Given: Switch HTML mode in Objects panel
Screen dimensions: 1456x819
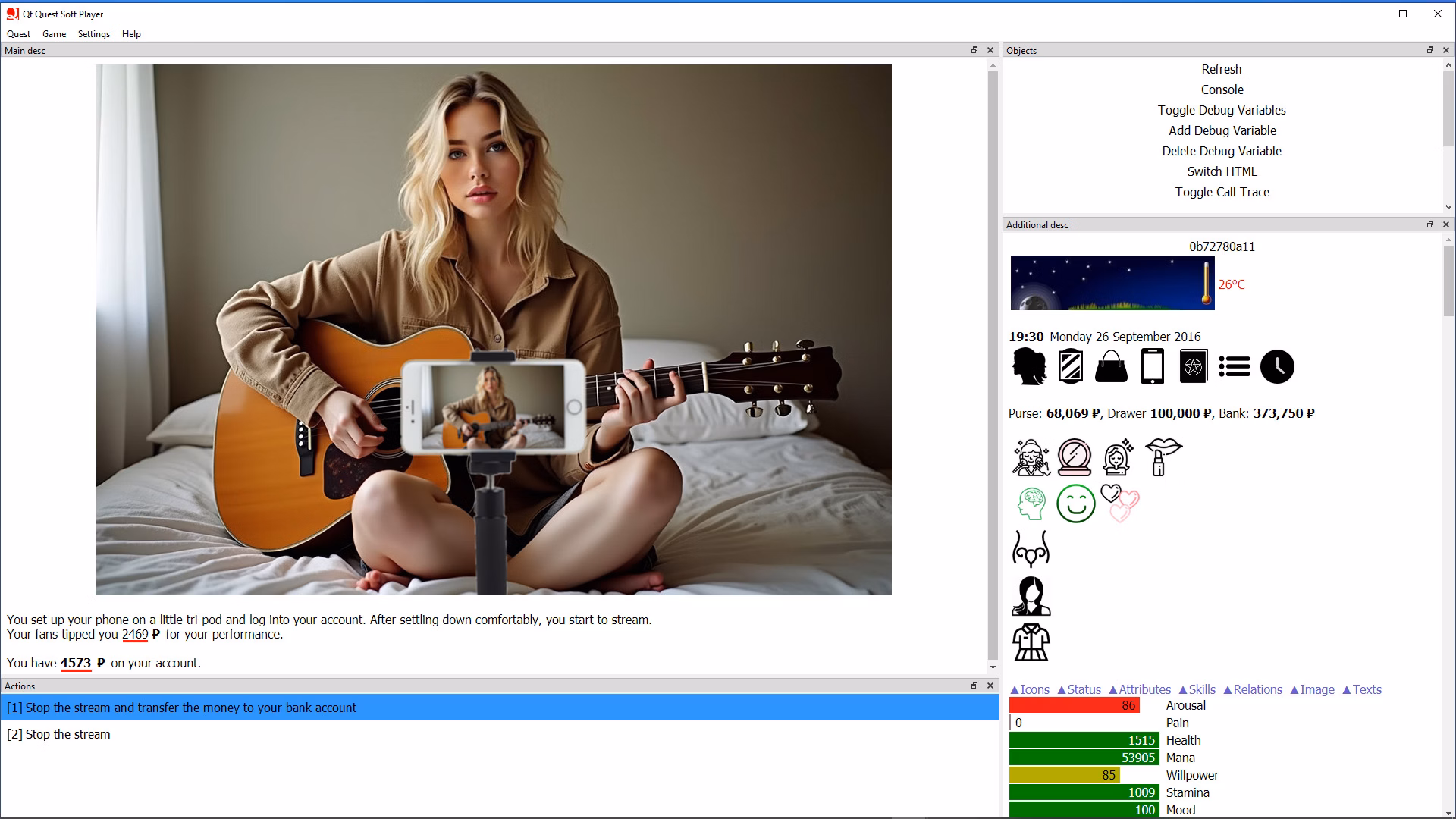Looking at the screenshot, I should click(1221, 171).
